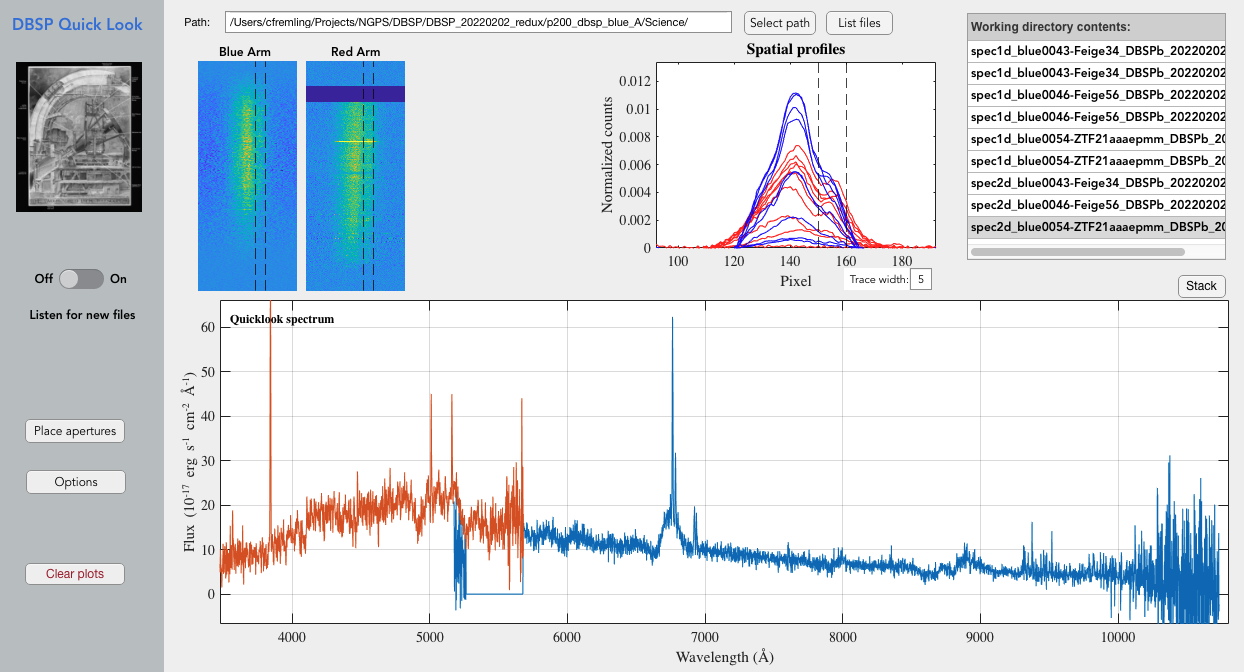Select the highlighted spec2d_blue0054-ZTF21aaaepmm file
Viewport: 1244px width, 672px height.
coord(1096,227)
